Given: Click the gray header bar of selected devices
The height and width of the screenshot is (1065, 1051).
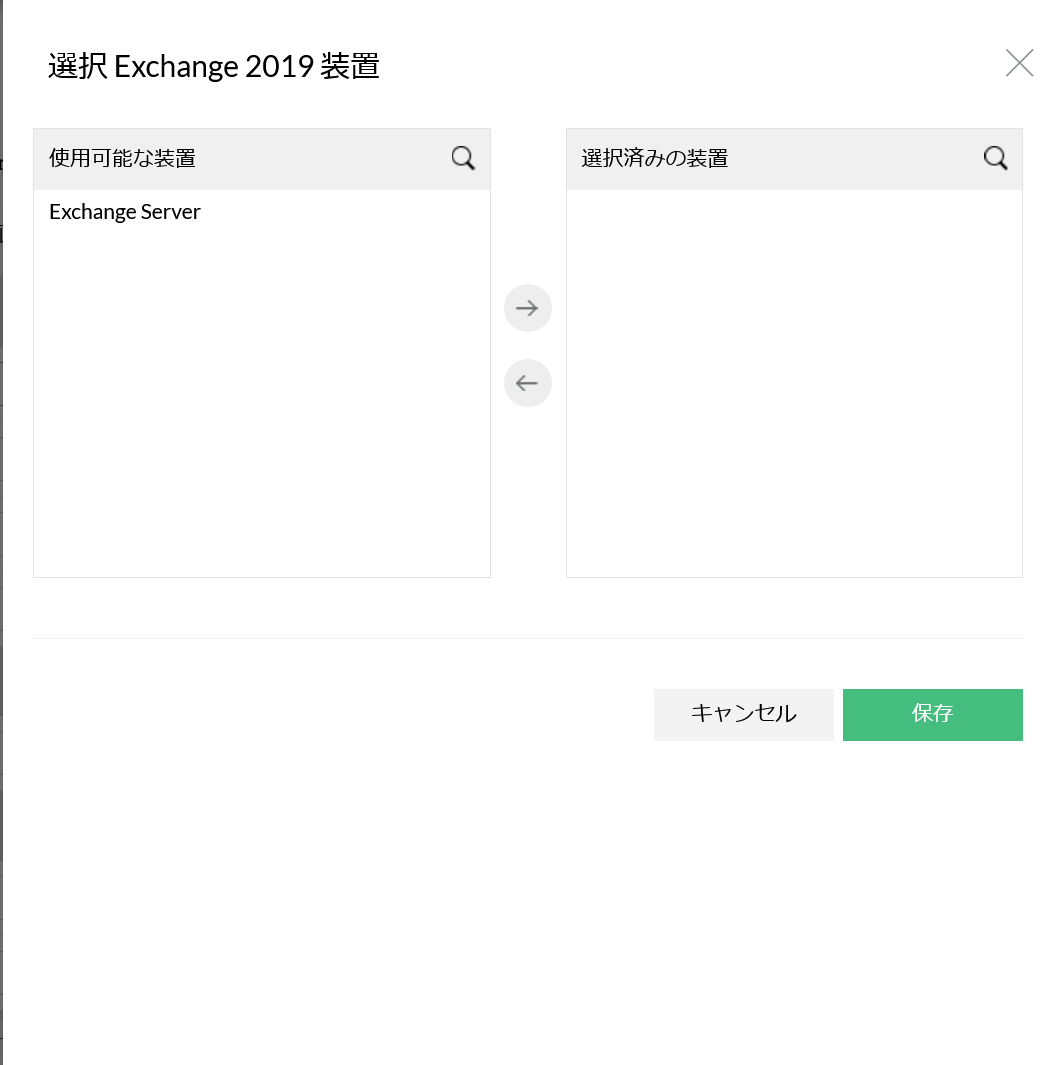Looking at the screenshot, I should tap(850, 158).
